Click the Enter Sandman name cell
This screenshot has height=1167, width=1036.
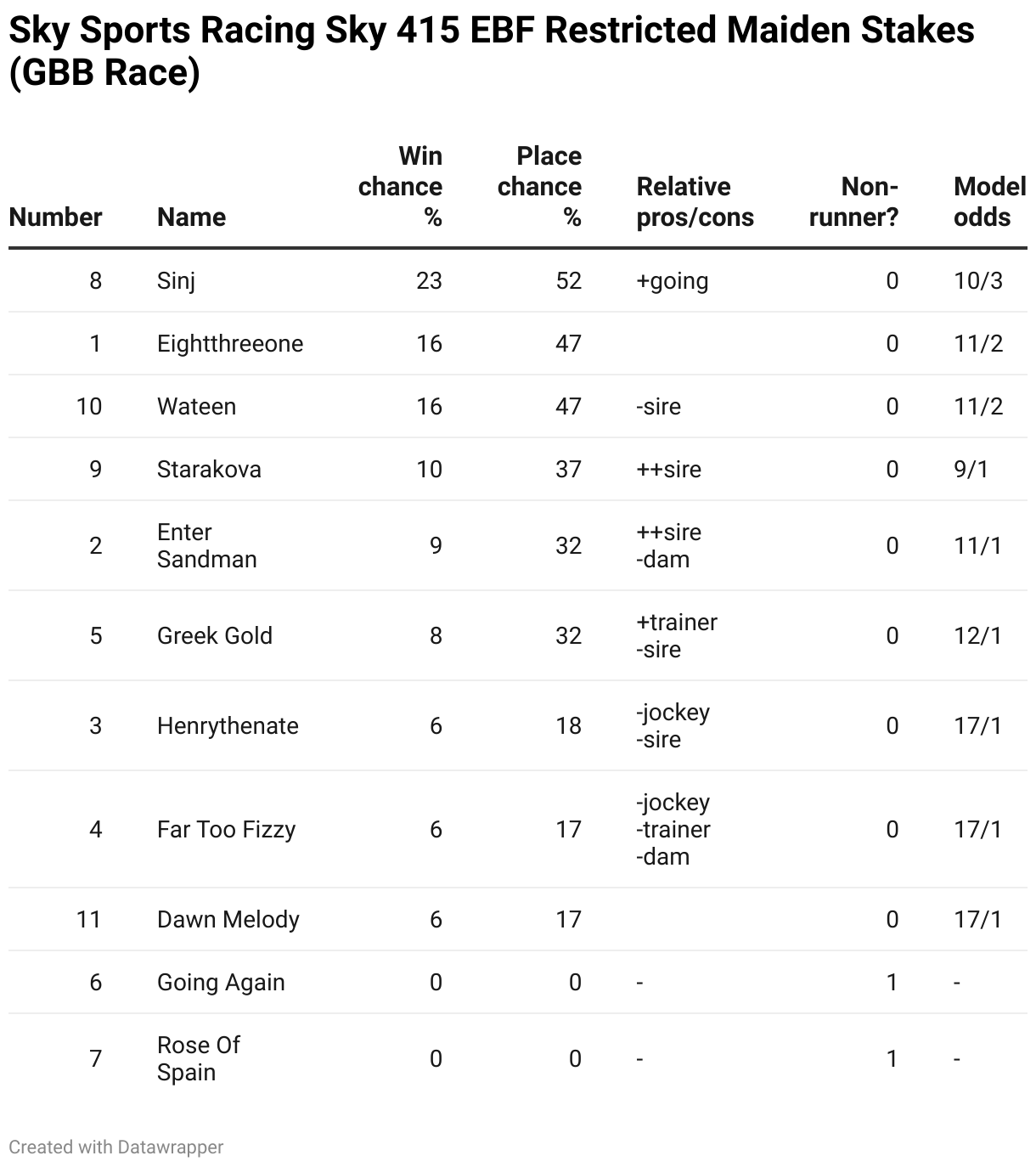206,545
